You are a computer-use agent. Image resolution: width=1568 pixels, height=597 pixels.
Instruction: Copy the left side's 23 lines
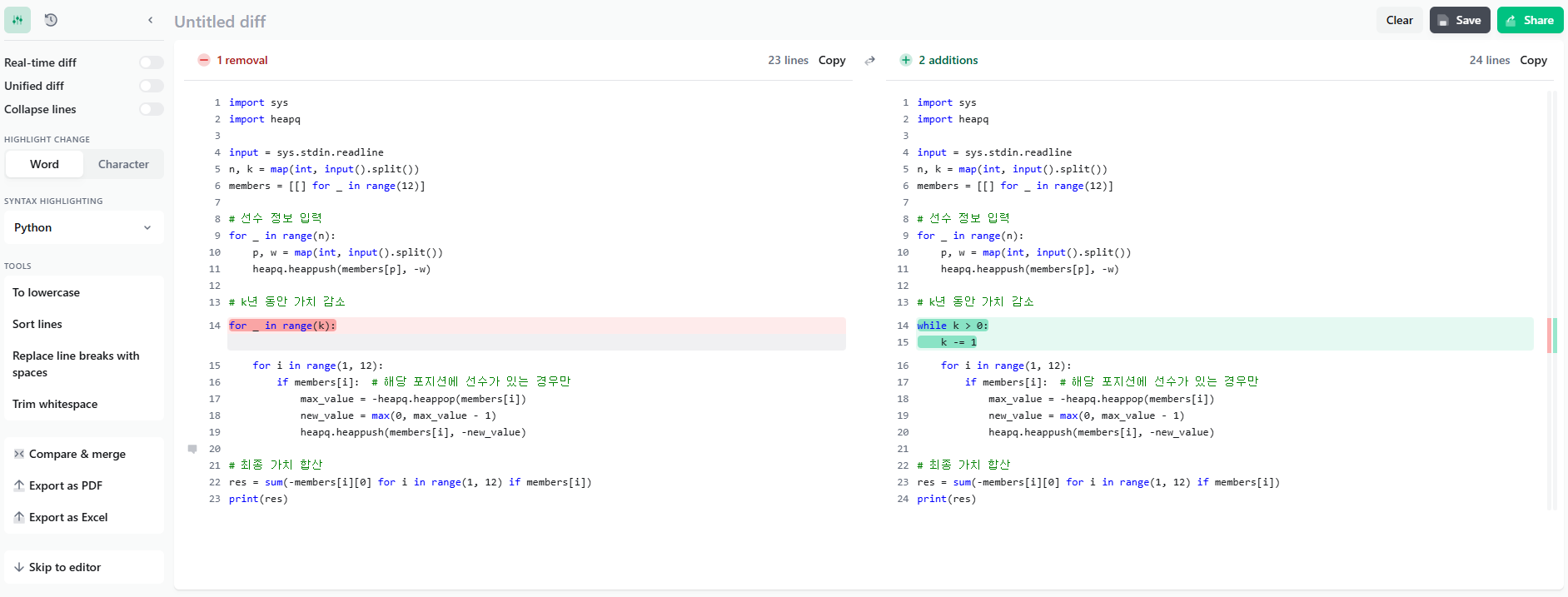[x=832, y=60]
